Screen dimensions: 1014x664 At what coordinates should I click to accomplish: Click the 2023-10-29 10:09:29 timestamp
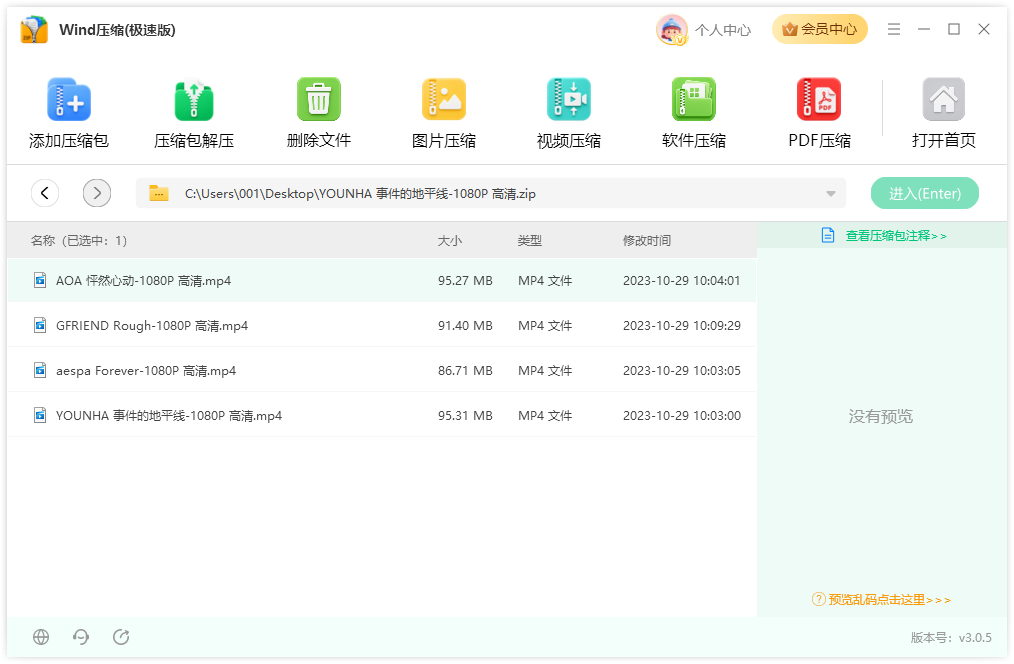682,326
